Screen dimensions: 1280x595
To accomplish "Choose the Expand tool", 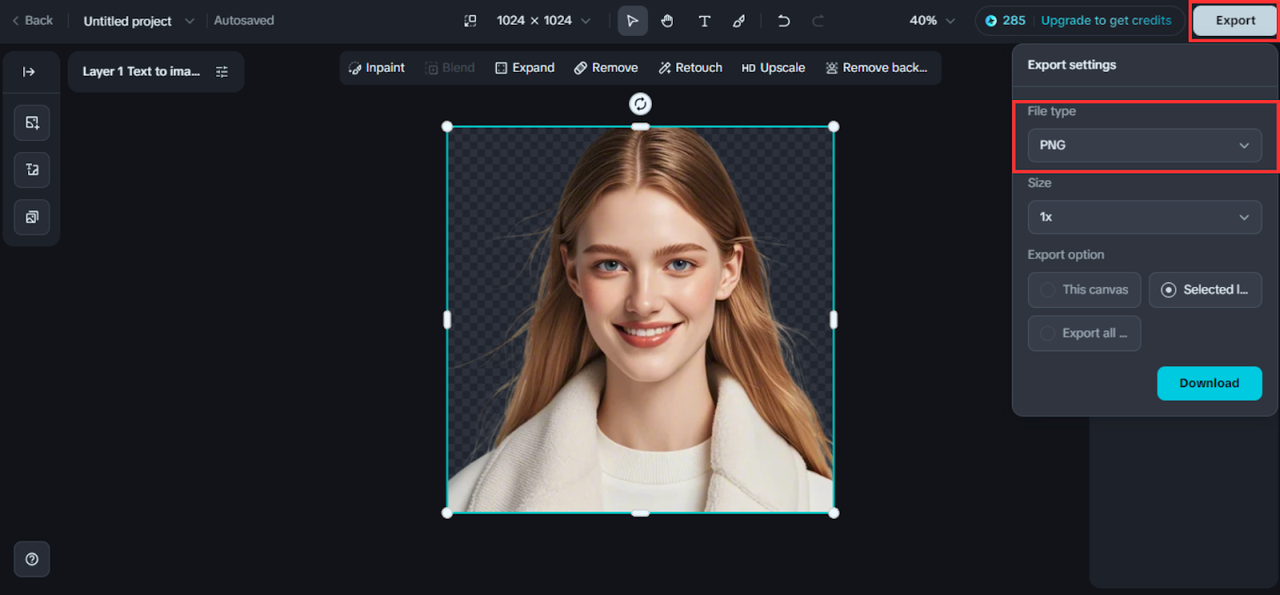I will tap(524, 68).
